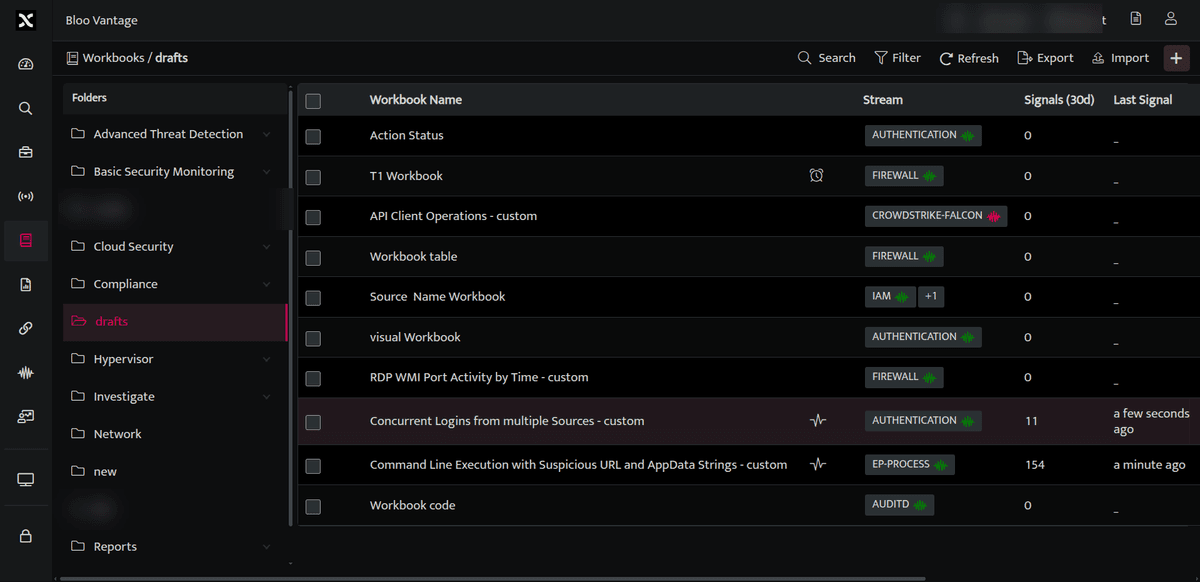1200x582 pixels.
Task: Open the waveform icon in left sidebar
Action: [x=26, y=373]
